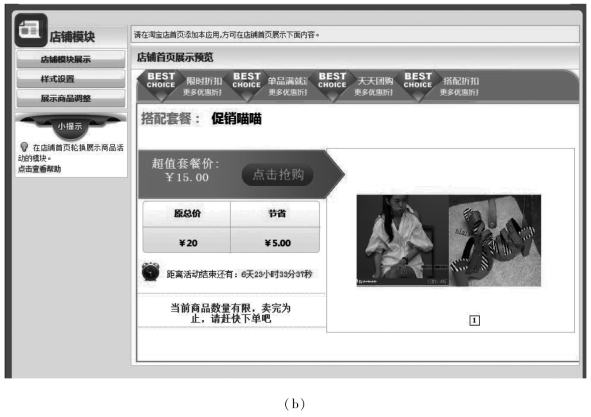Click the 店铺模块 store module logo icon
Viewport: 591px width, 417px height.
click(x=31, y=30)
